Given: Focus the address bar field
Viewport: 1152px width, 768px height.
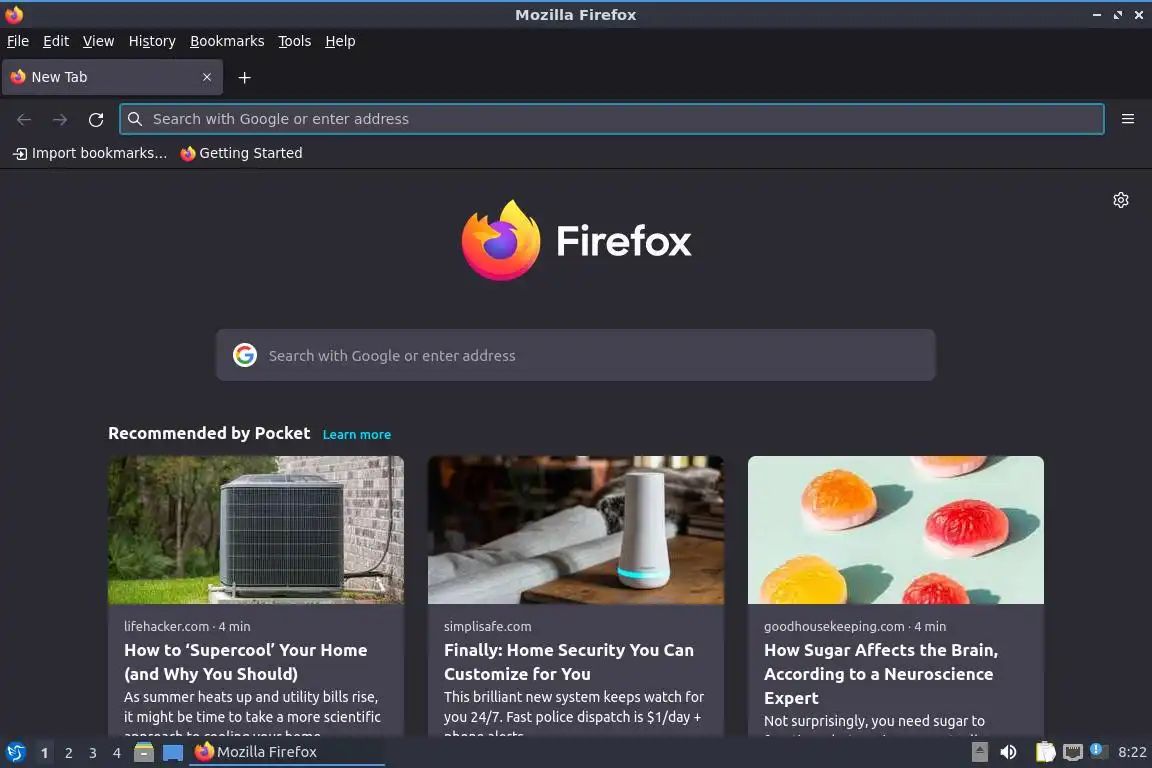Looking at the screenshot, I should click(x=611, y=119).
